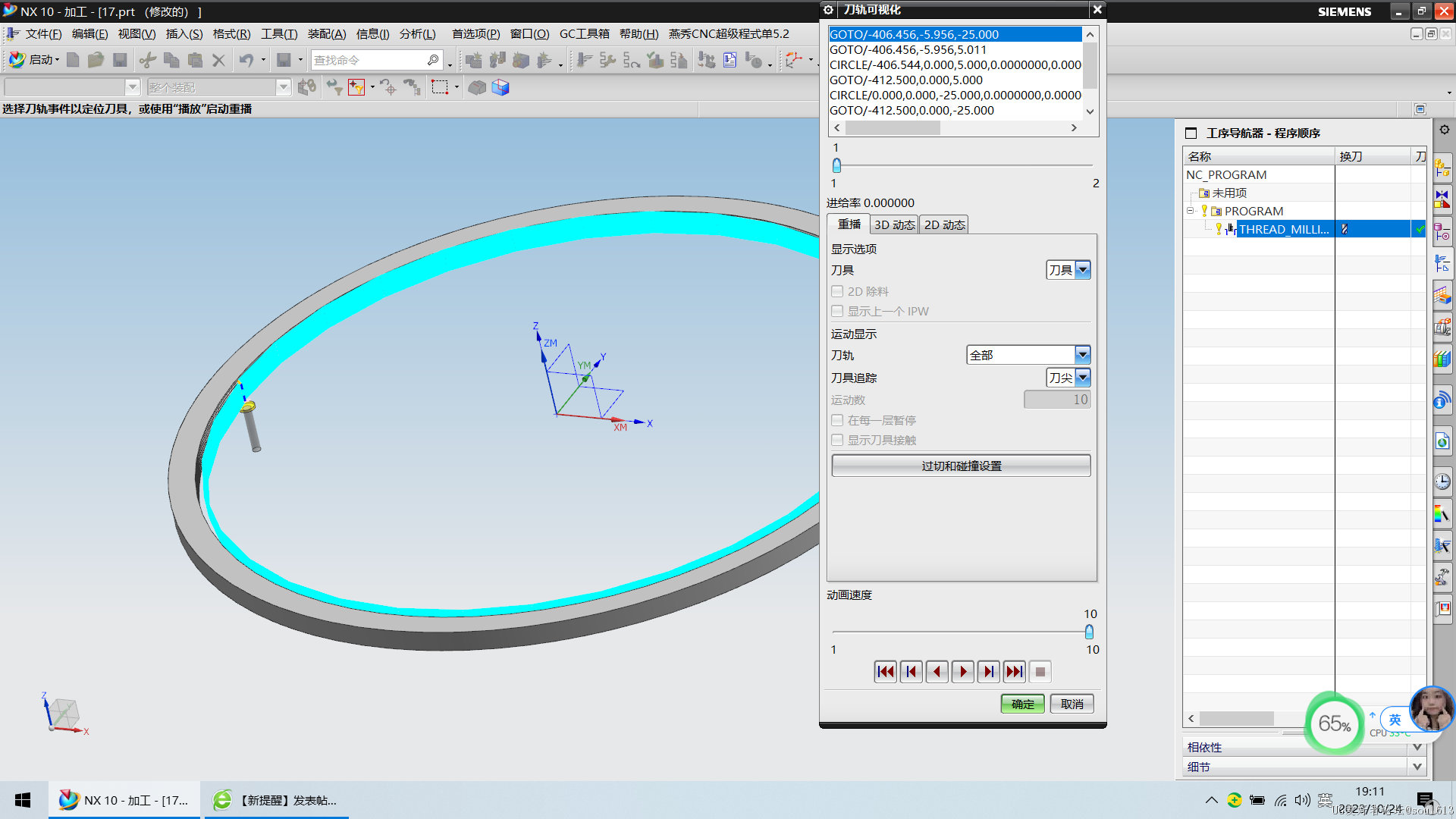Open the 启动 start menu button
The width and height of the screenshot is (1456, 819).
[34, 60]
